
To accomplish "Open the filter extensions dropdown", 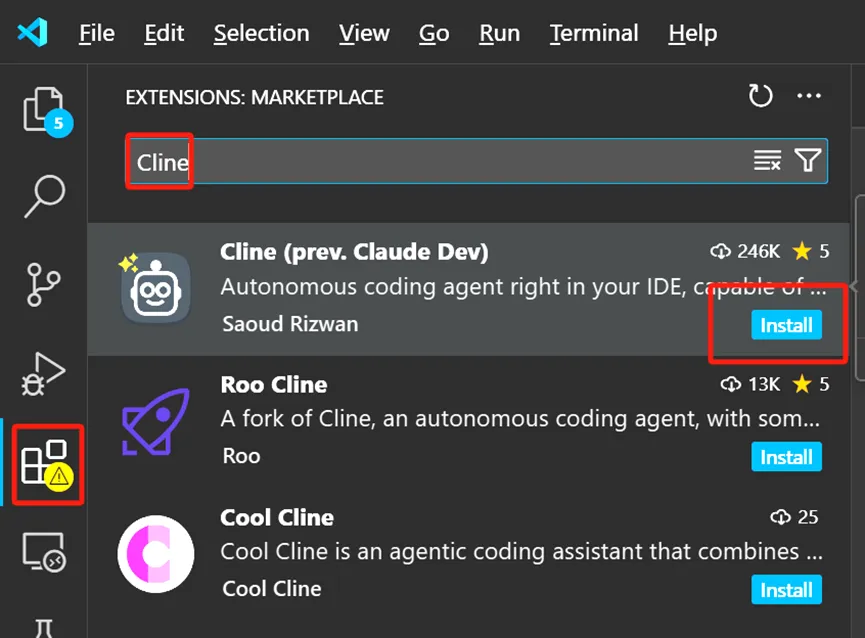I will pos(808,160).
